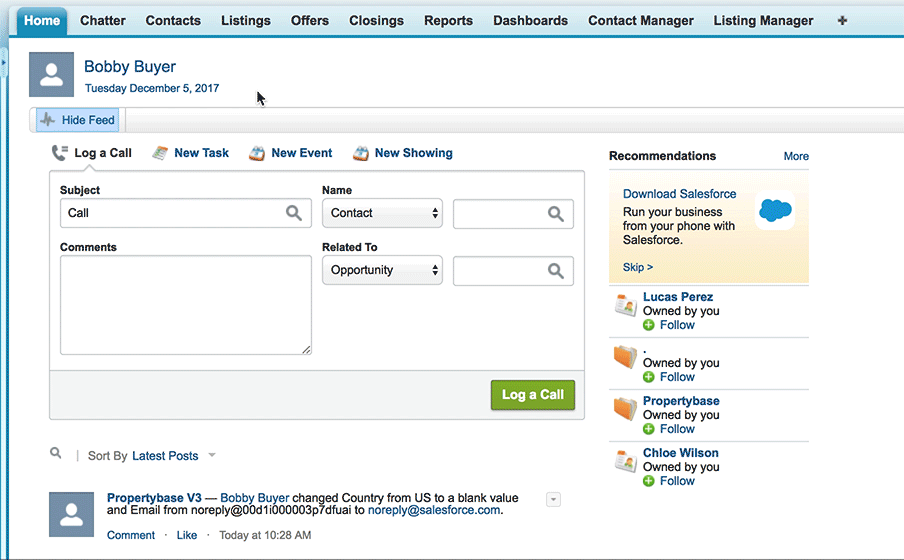Click Subject field lookup magnifier icon
Viewport: 904px width, 560px height.
click(294, 213)
